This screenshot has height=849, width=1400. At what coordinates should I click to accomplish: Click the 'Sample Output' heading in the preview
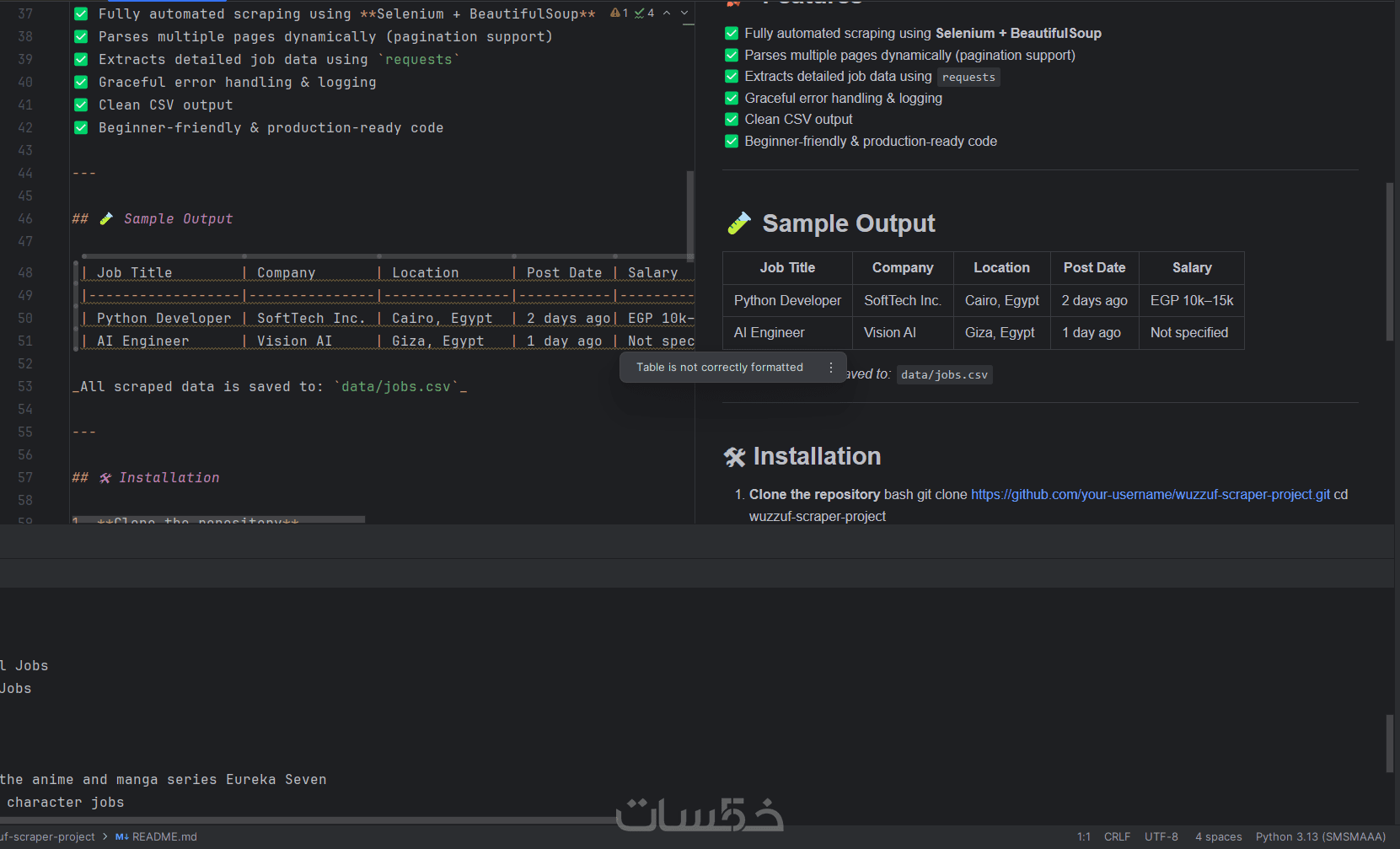(x=849, y=223)
